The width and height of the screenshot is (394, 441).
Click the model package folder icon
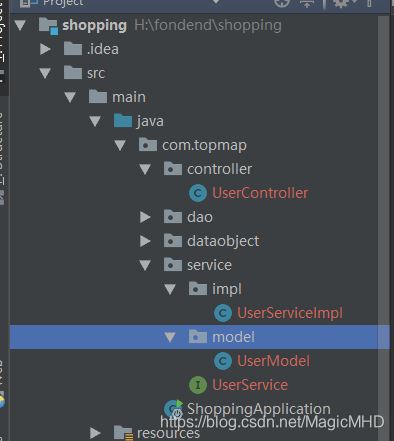point(198,337)
